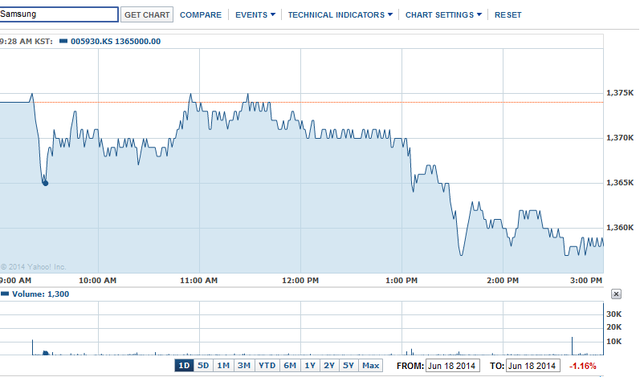Select the YTD range
Viewport: 640px width, 377px height.
[267, 366]
